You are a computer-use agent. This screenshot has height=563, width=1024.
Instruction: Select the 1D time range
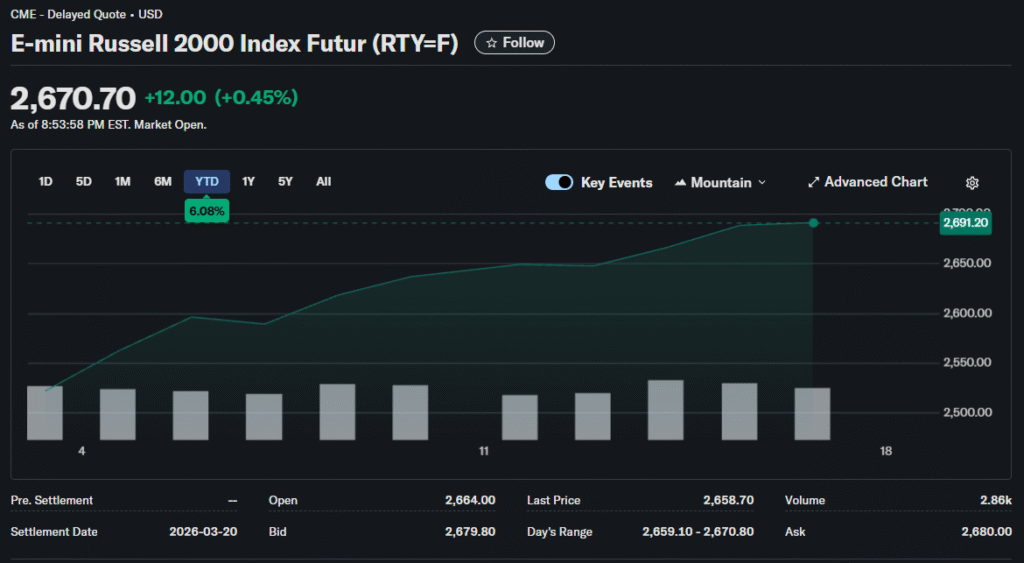[x=45, y=182]
